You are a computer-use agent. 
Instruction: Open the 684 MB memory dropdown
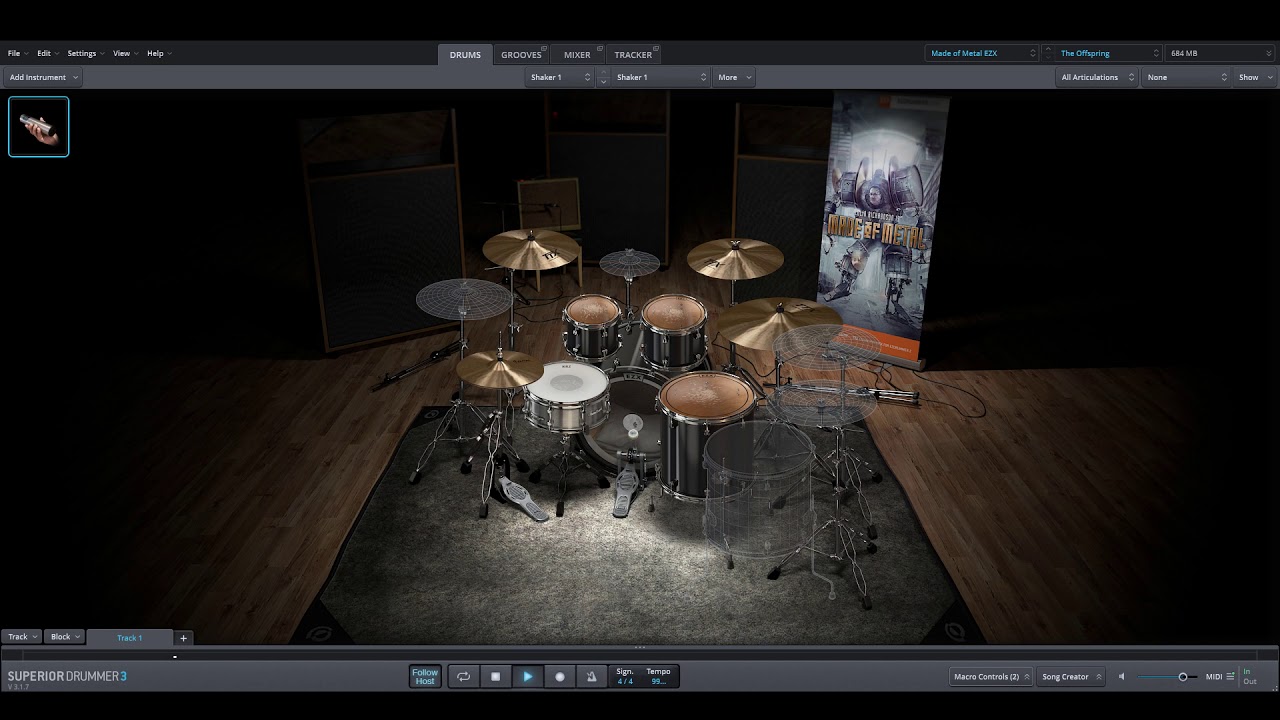click(1220, 53)
